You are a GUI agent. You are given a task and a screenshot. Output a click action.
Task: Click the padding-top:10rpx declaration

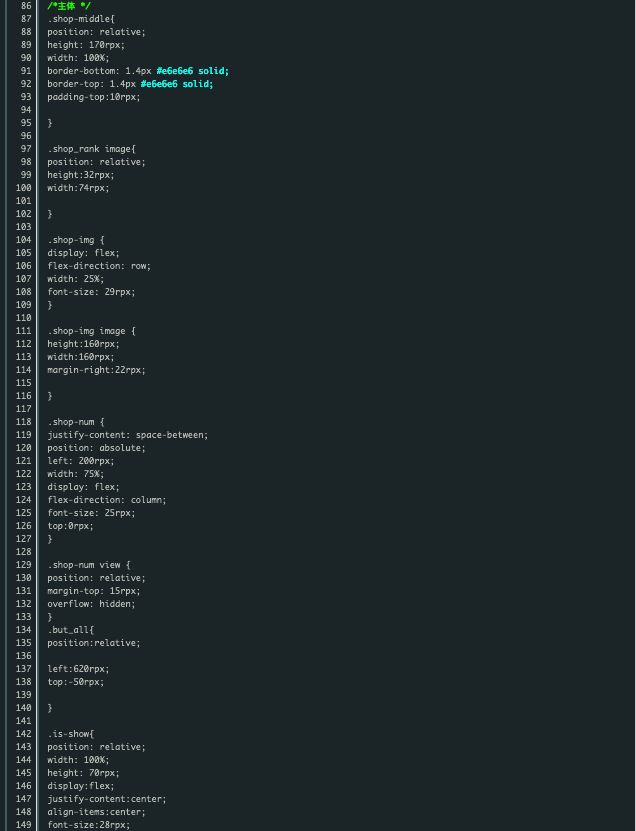click(94, 97)
